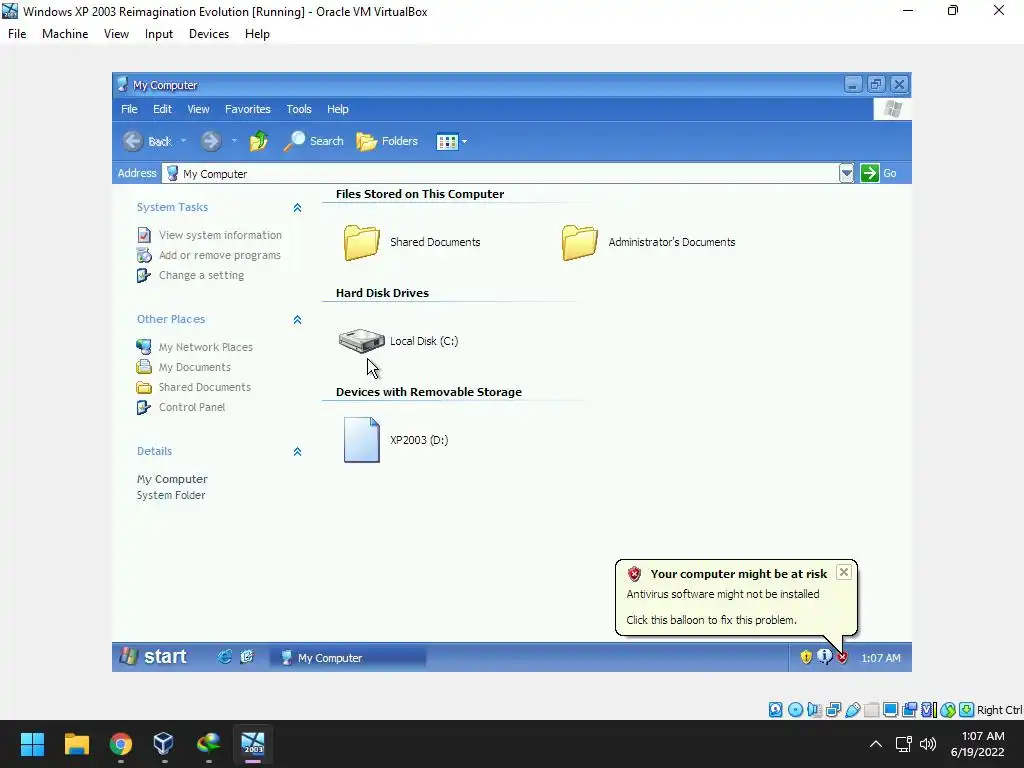Open File Explorer from host taskbar
Screen dimensions: 1024x768
tap(76, 744)
